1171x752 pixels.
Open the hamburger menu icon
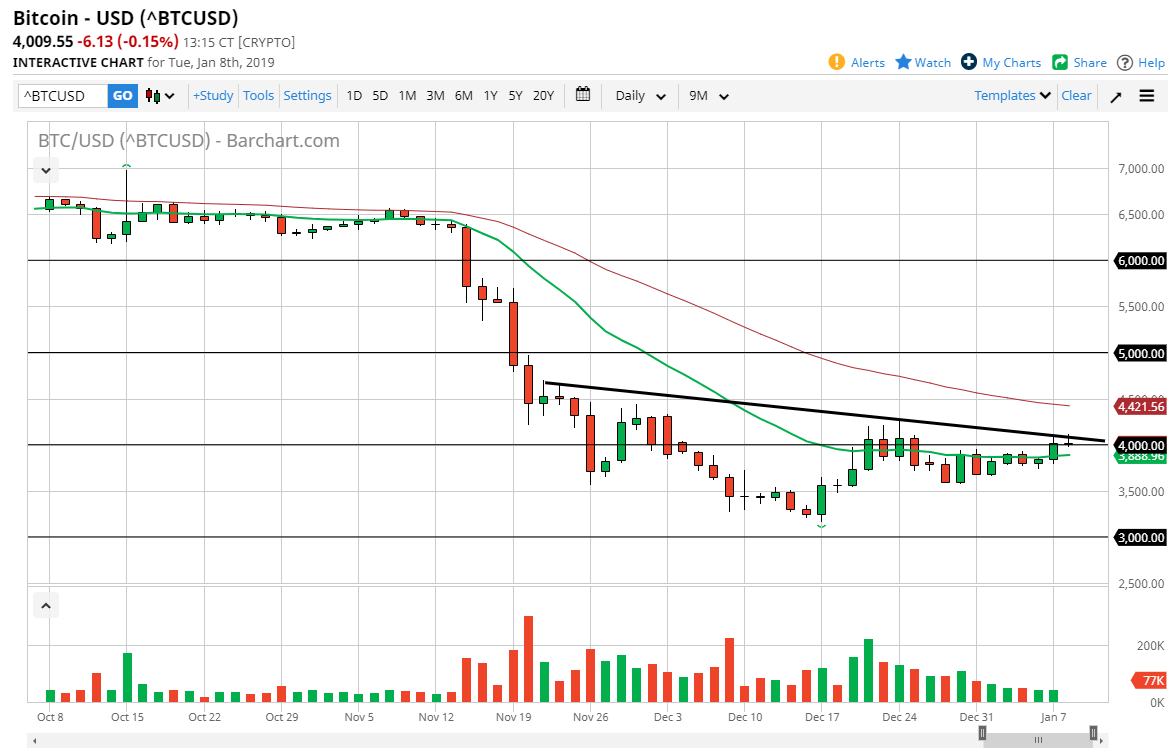pyautogui.click(x=1147, y=96)
